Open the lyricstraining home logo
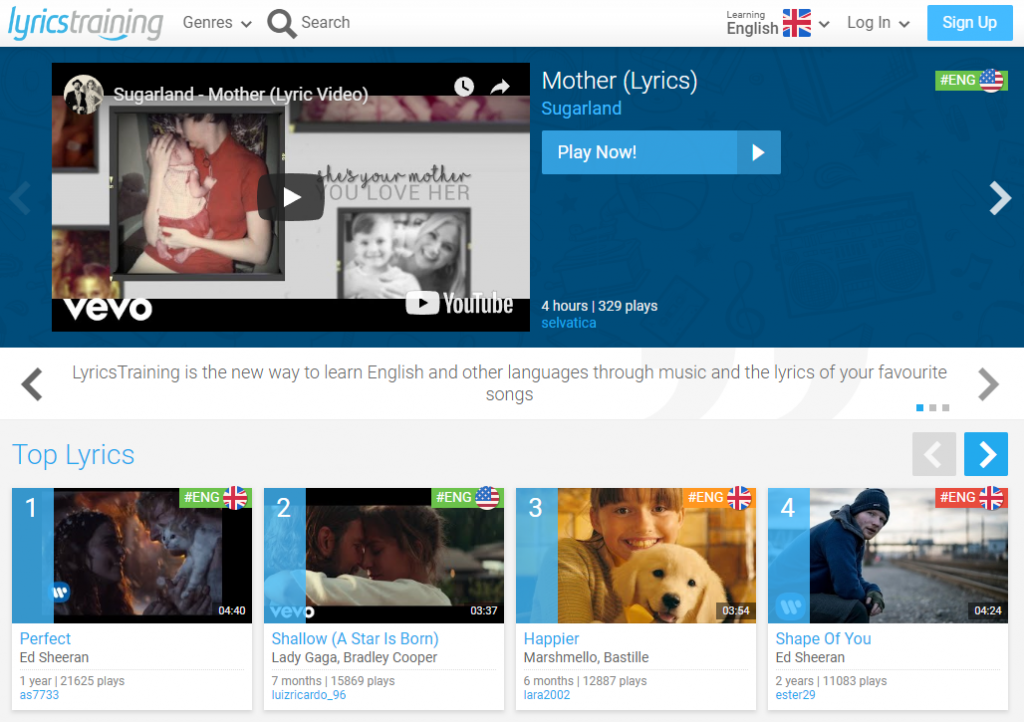This screenshot has height=722, width=1024. pyautogui.click(x=86, y=23)
